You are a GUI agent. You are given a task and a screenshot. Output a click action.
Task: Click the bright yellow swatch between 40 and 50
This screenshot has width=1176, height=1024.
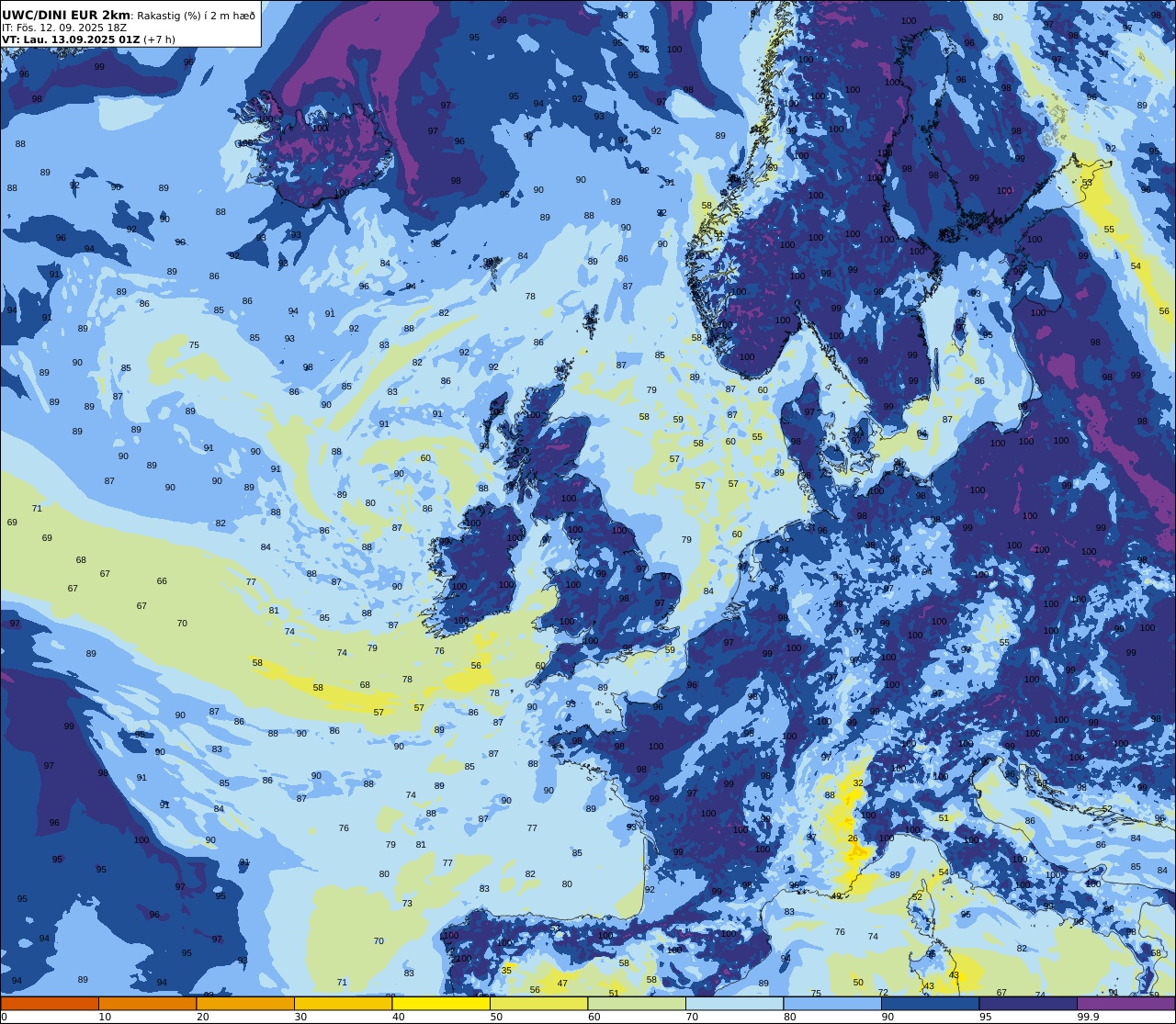coord(441,1004)
